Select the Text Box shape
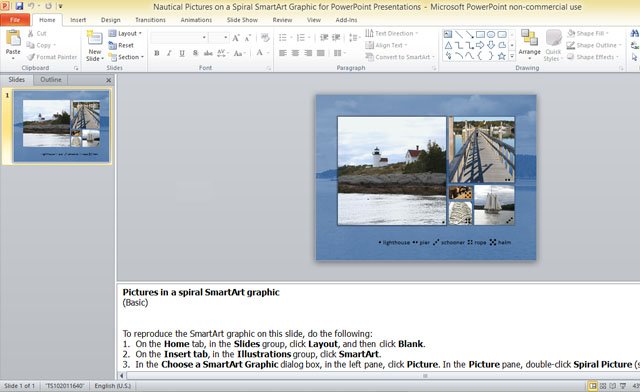This screenshot has height=392, width=640. 448,35
